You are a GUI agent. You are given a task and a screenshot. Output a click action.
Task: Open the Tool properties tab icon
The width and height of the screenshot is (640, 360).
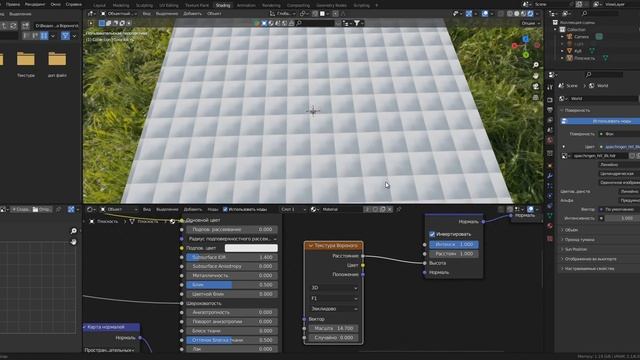(550, 87)
